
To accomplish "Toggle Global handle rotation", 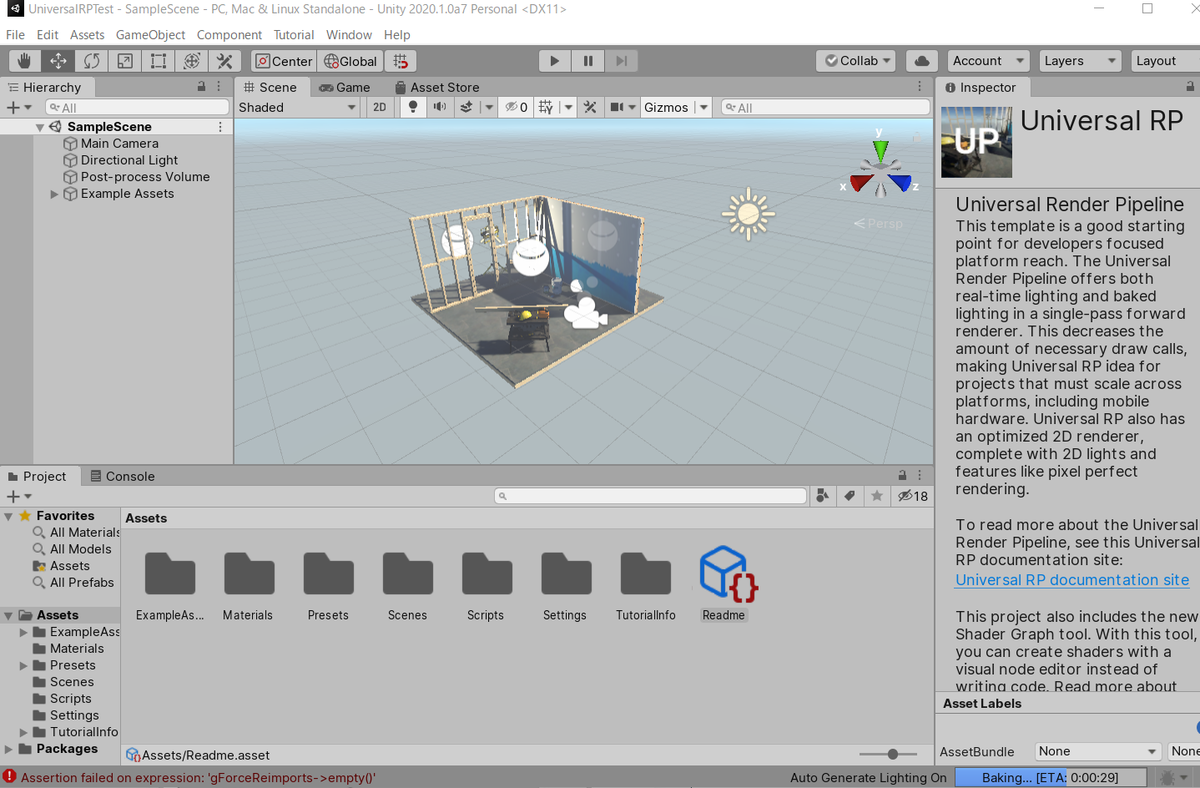I will 351,61.
